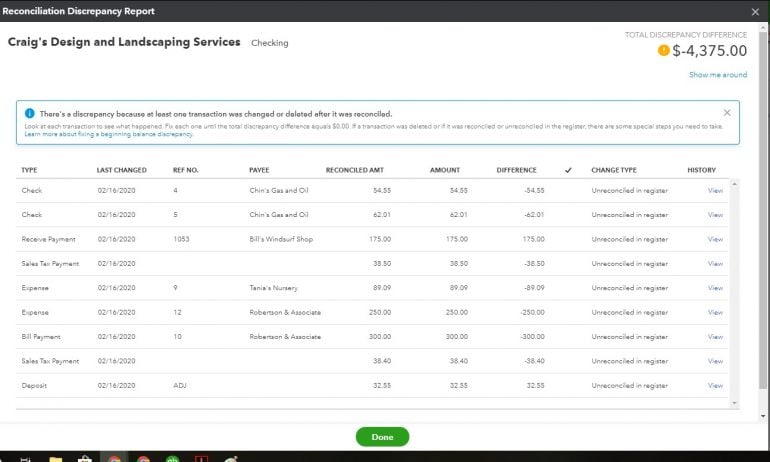This screenshot has height=462, width=770.
Task: Open QuickBooks from the taskbar
Action: click(171, 458)
